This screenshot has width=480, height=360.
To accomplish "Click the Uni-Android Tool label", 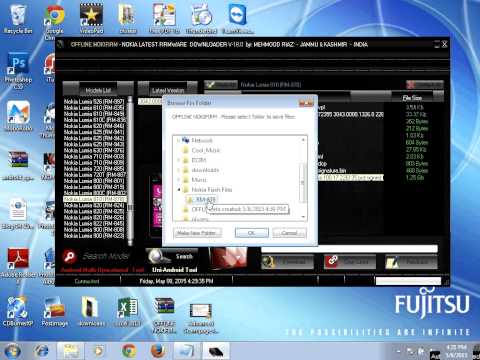I will coord(175,269).
